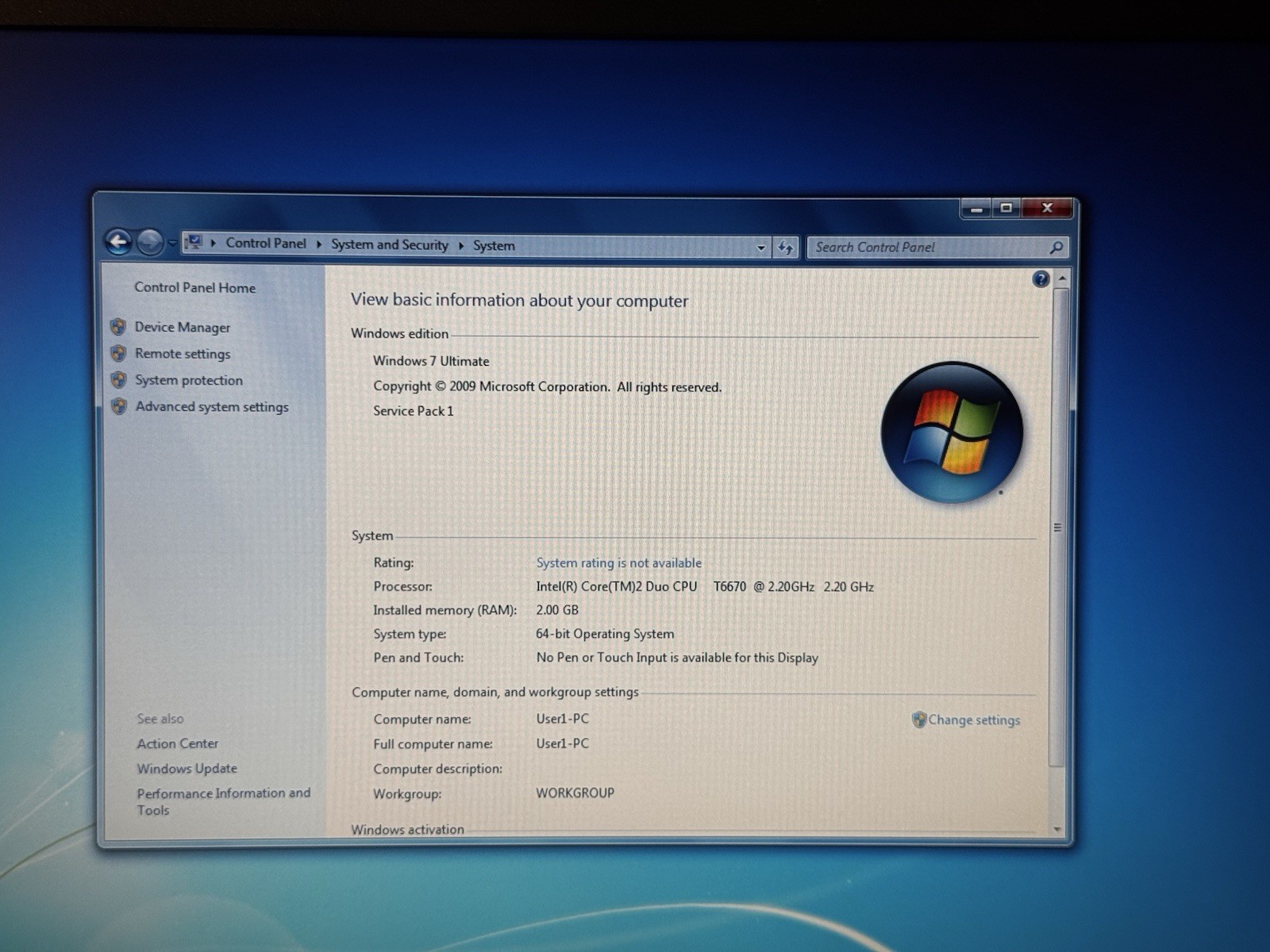Click the Computer name value User1-PC
Viewport: 1270px width, 952px height.
[562, 719]
